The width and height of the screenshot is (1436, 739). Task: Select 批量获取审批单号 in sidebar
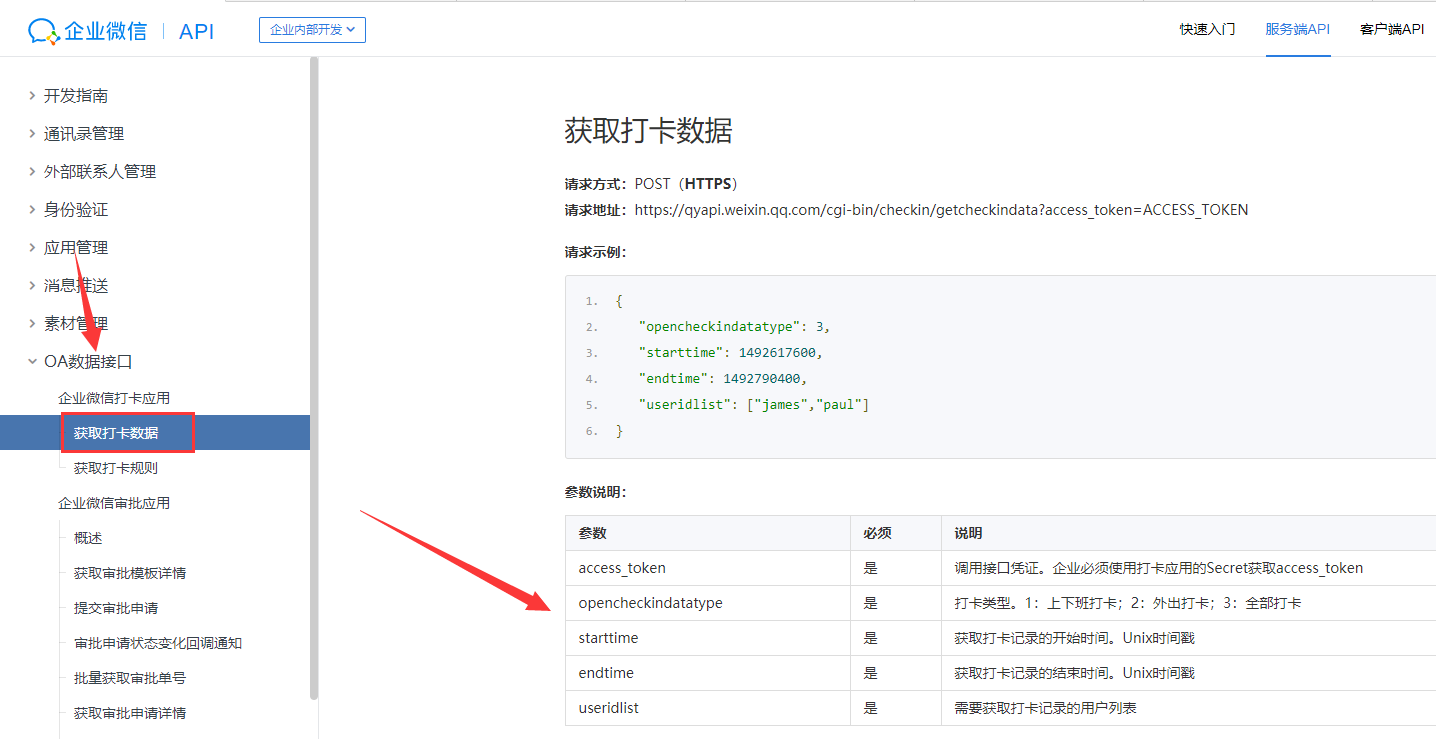tap(130, 678)
